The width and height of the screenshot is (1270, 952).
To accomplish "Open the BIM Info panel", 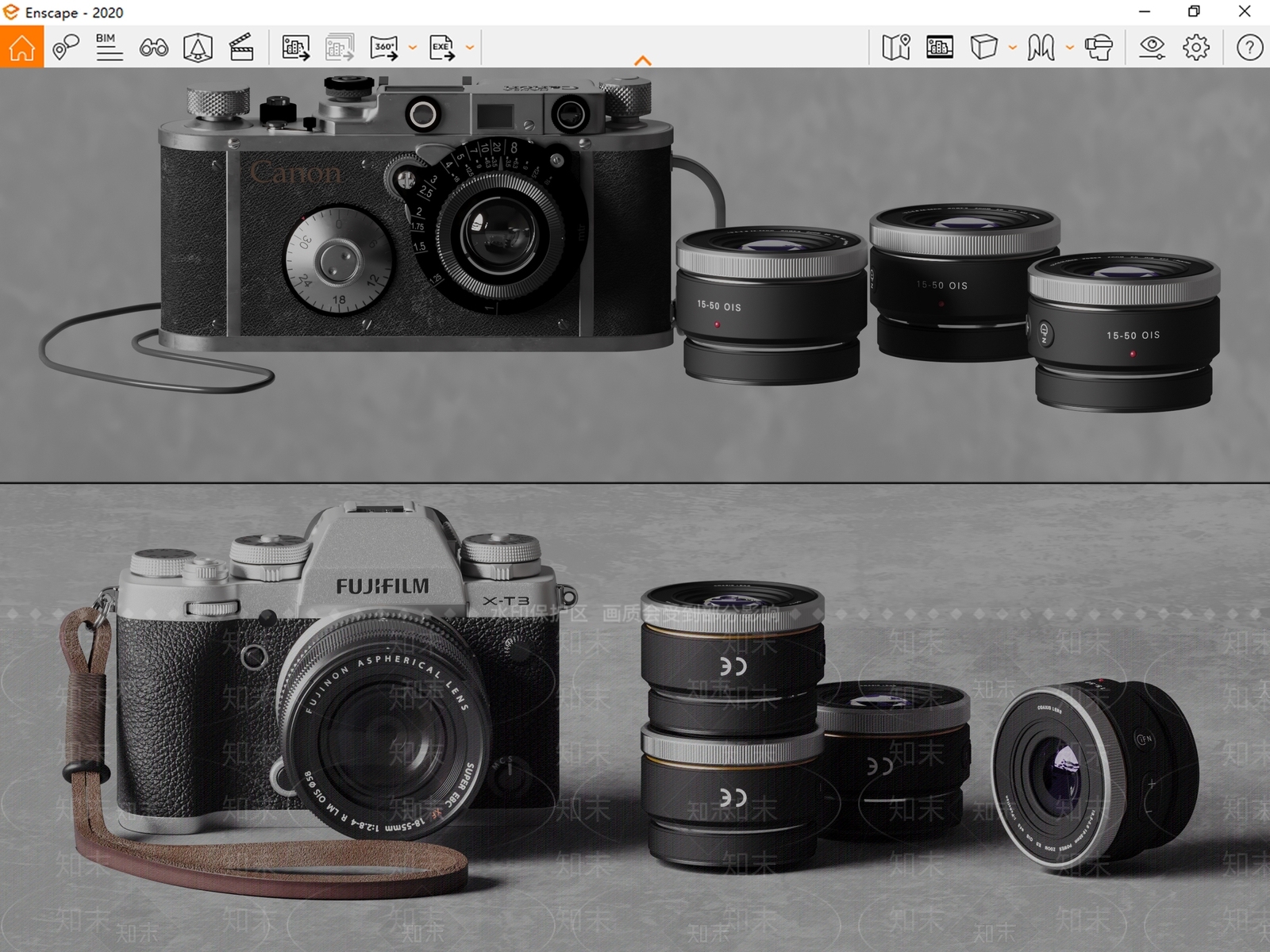I will pyautogui.click(x=109, y=47).
